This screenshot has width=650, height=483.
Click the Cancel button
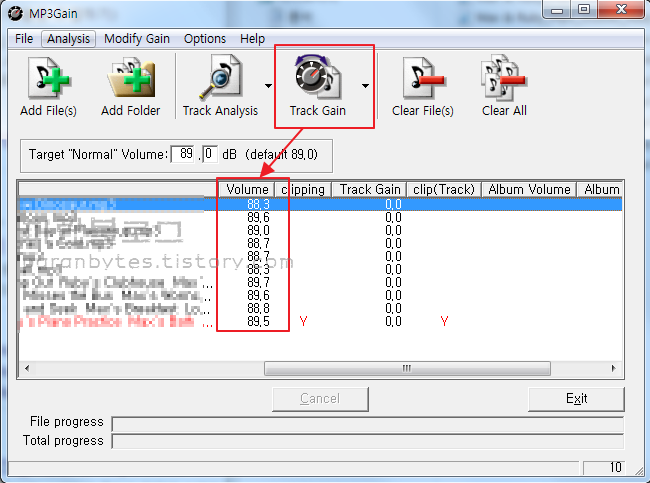click(320, 399)
